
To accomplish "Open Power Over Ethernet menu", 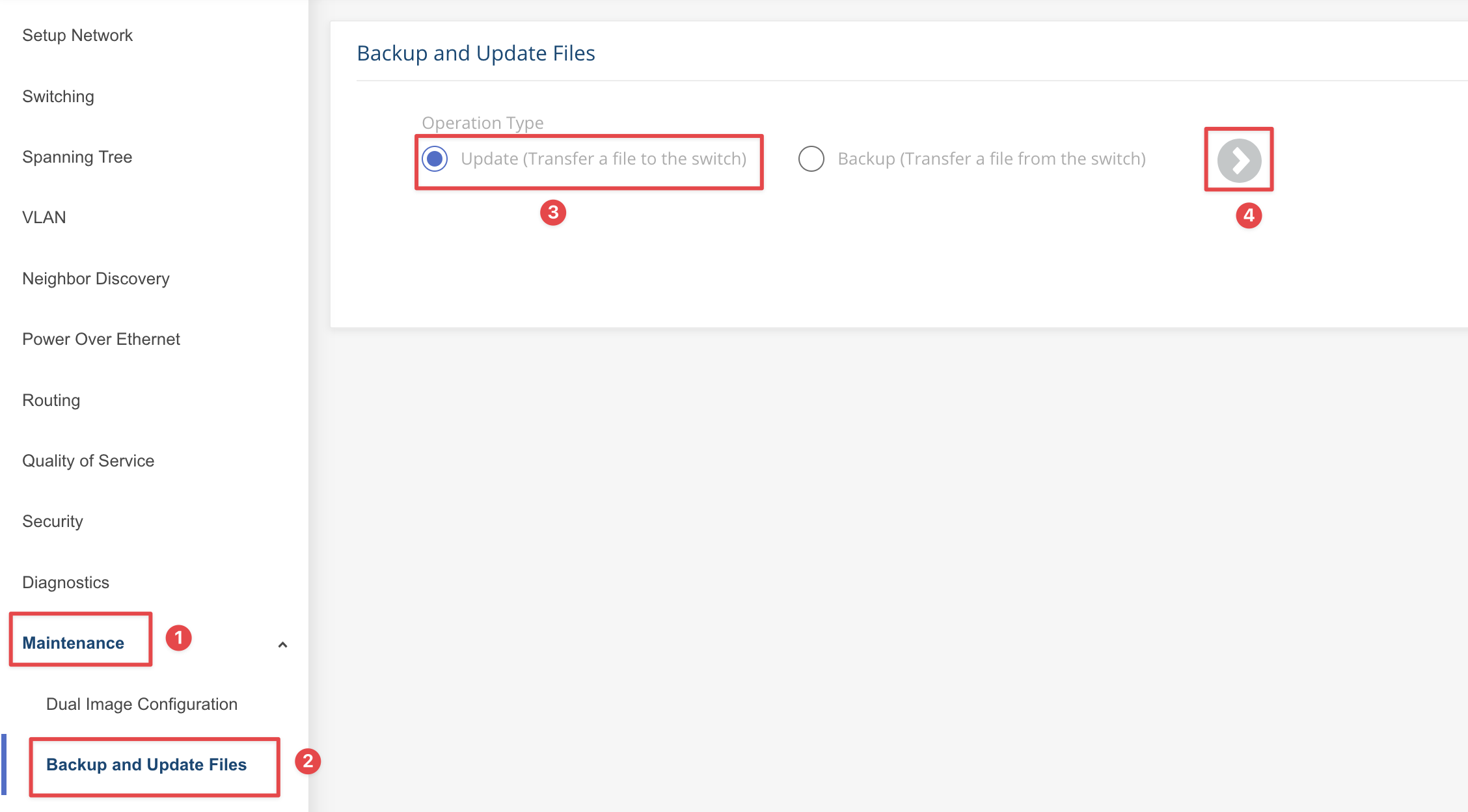I will 101,339.
